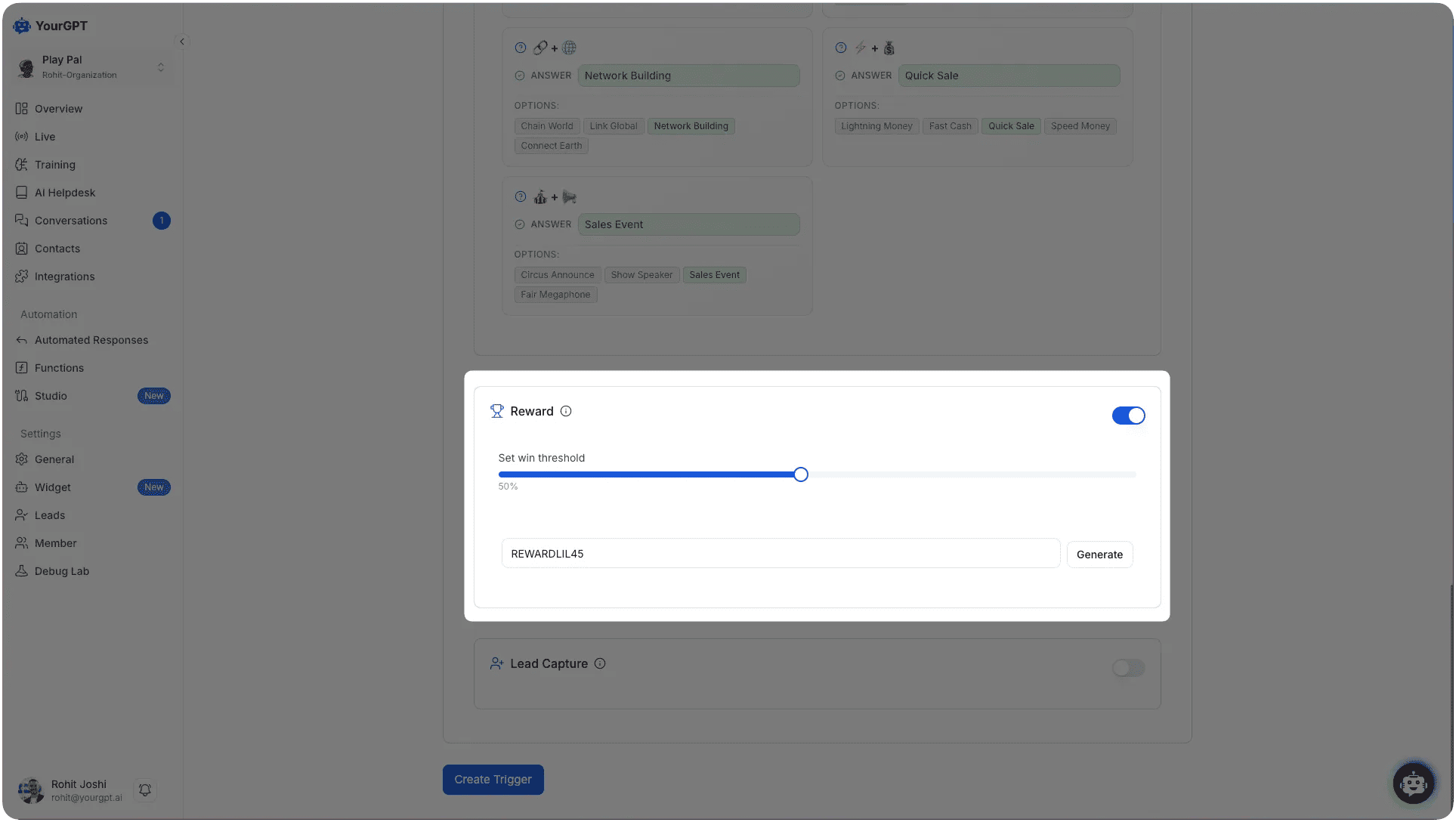Open the Debug Lab page
The image size is (1456, 822).
coord(61,570)
